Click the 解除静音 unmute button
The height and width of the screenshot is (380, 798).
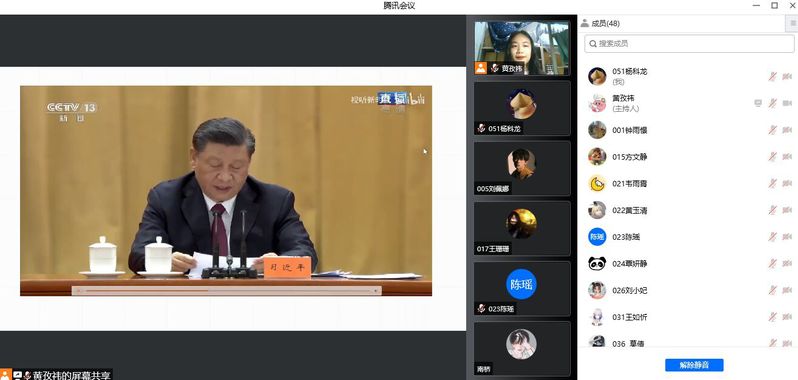click(694, 365)
